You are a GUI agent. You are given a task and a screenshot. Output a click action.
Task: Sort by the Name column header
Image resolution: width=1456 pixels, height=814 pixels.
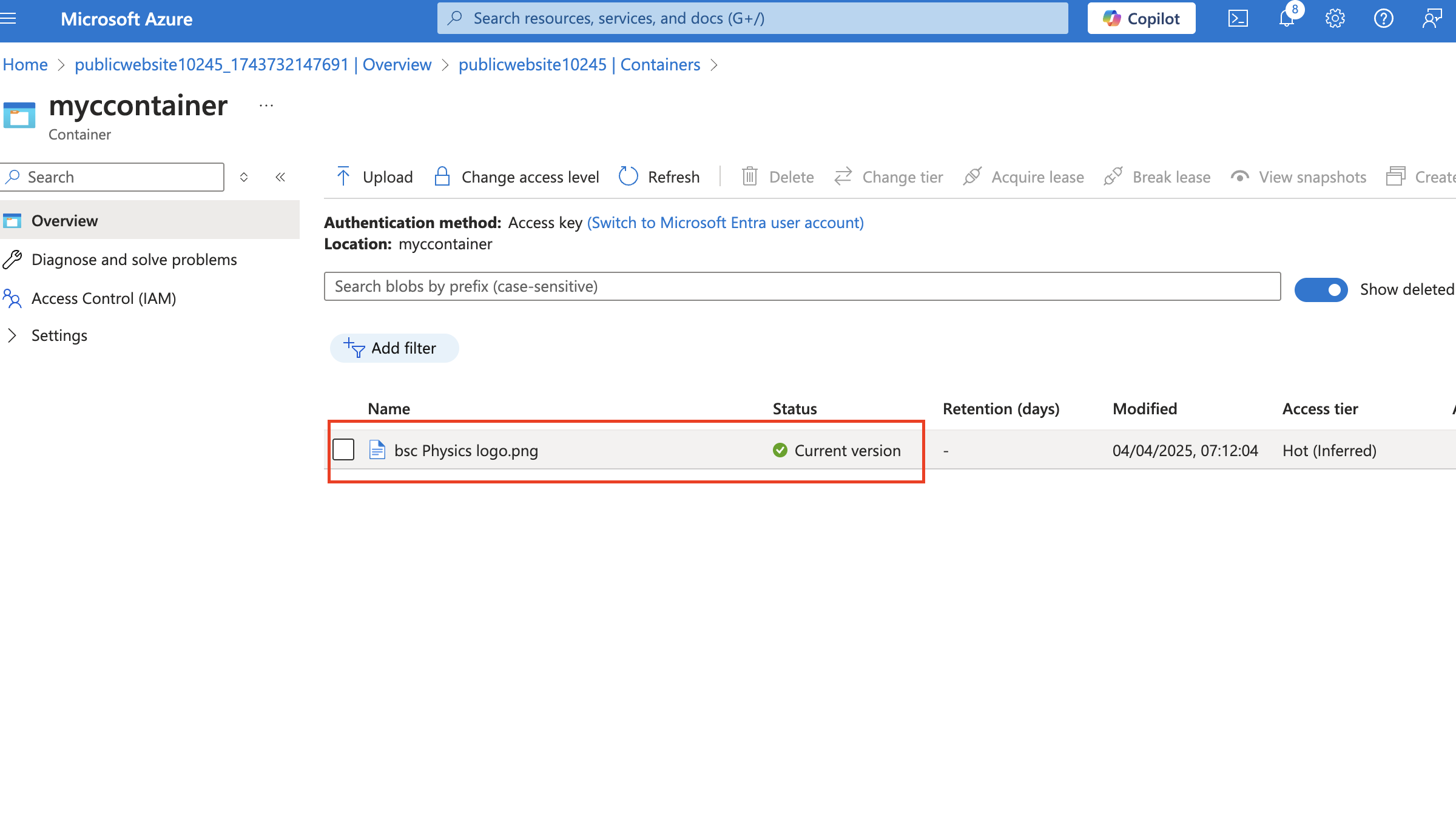coord(389,409)
